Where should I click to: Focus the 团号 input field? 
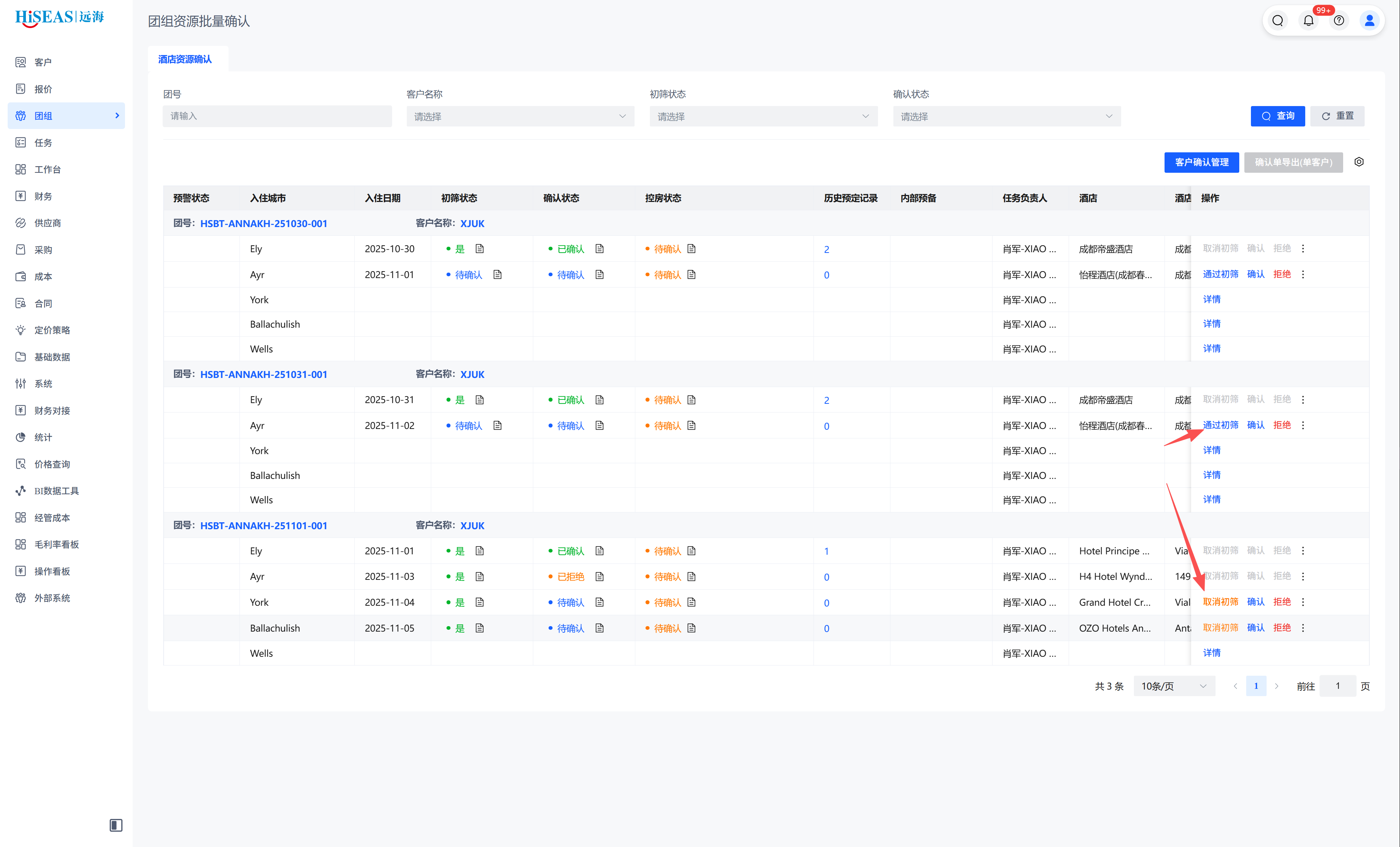277,116
